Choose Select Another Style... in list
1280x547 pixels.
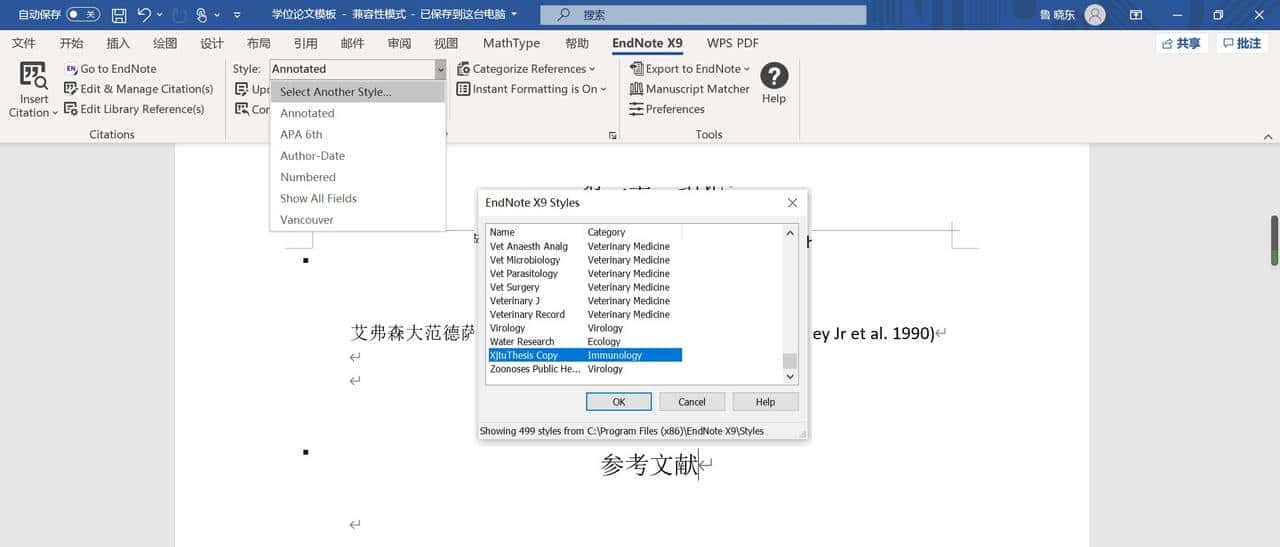(357, 91)
